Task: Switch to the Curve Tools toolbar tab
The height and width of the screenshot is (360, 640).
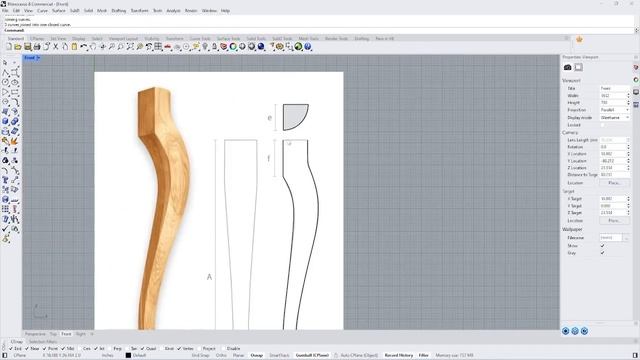Action: pos(200,38)
